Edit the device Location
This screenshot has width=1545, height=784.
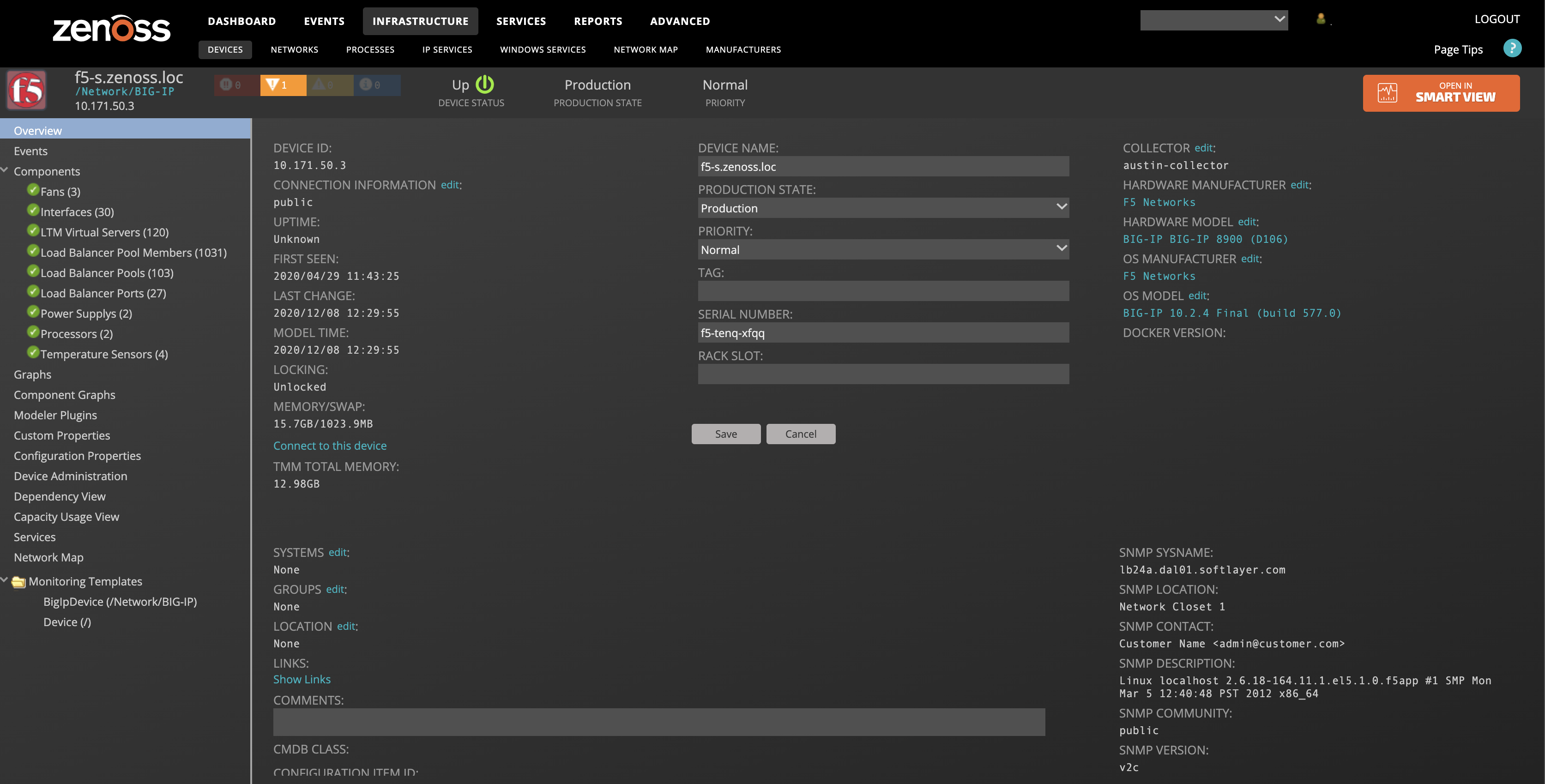point(346,626)
